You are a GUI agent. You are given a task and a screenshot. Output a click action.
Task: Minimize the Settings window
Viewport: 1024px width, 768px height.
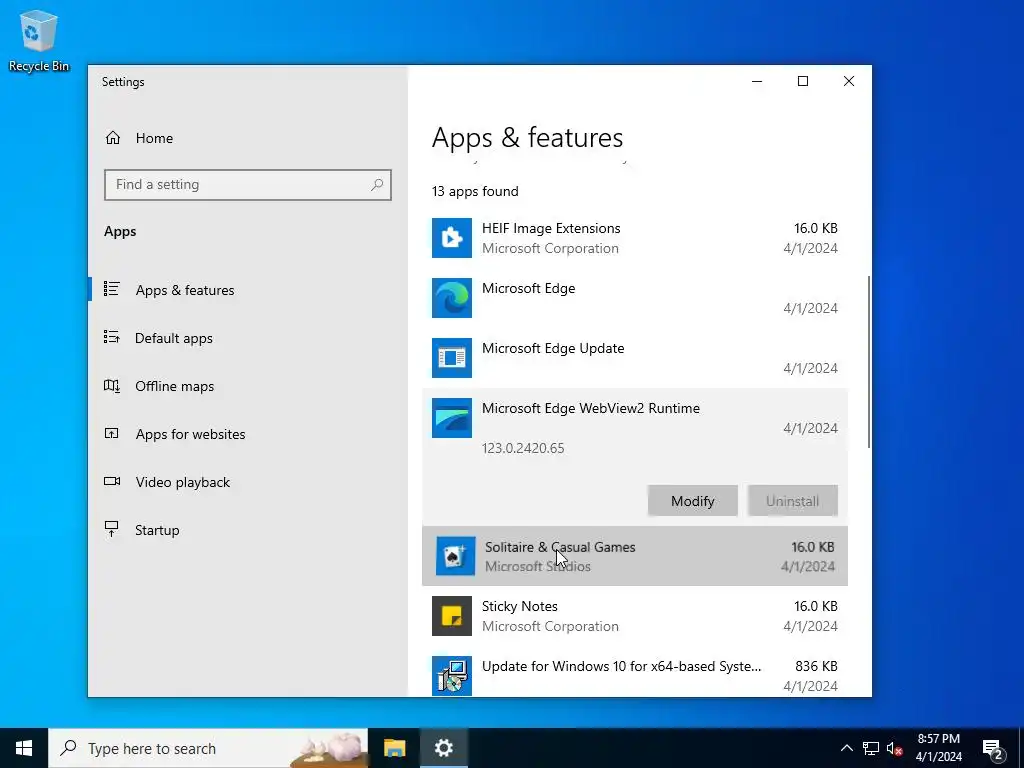pyautogui.click(x=757, y=81)
